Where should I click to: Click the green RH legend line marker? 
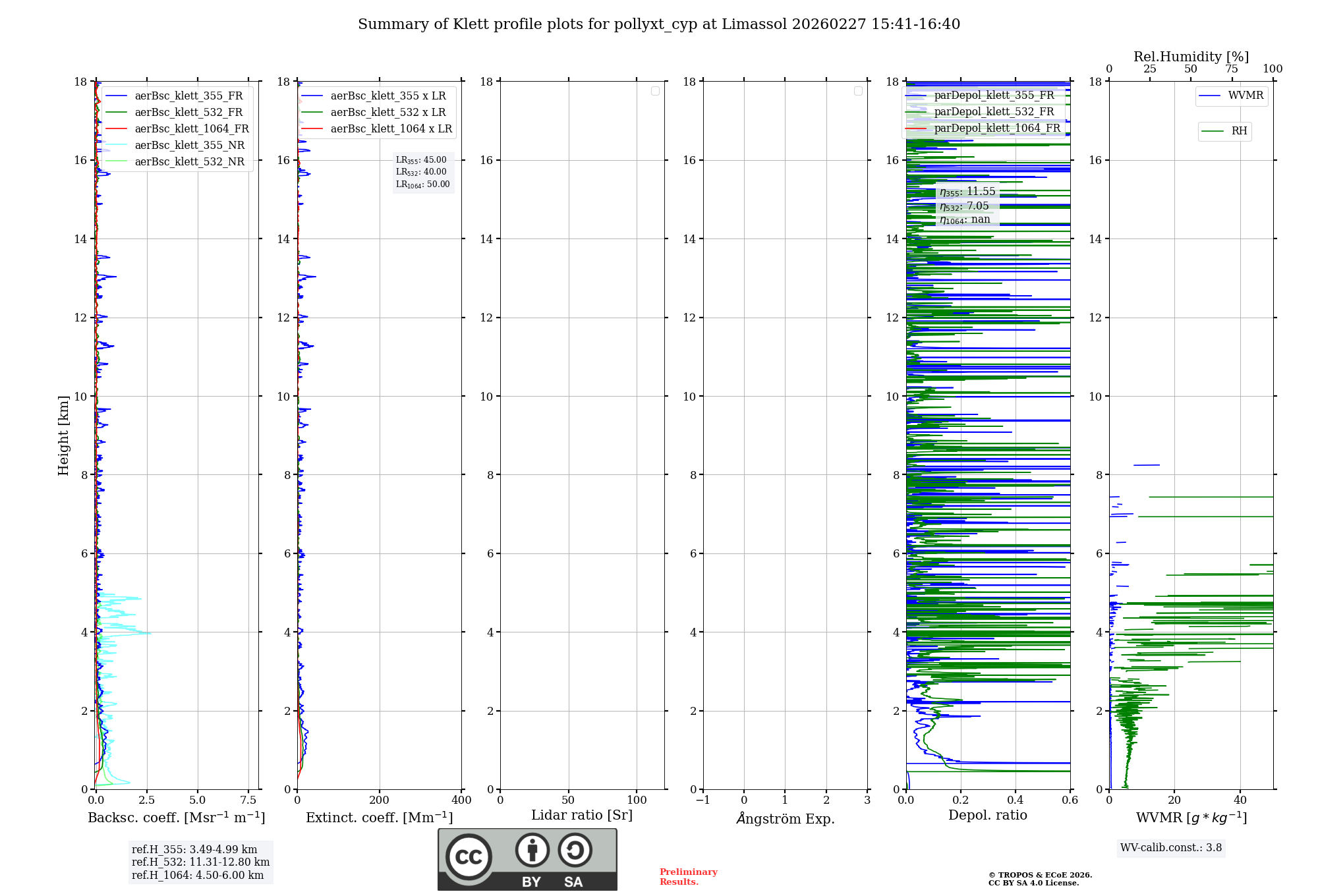(x=1213, y=131)
